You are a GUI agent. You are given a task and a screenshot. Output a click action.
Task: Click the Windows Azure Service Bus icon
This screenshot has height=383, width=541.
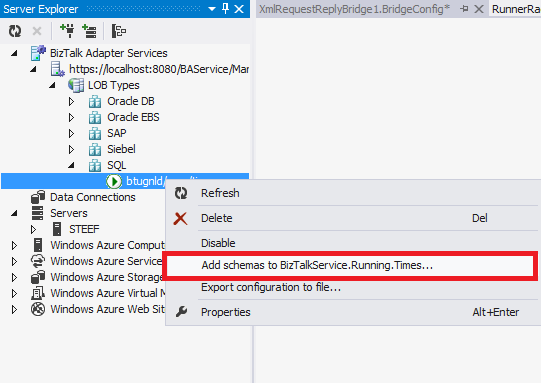click(38, 261)
